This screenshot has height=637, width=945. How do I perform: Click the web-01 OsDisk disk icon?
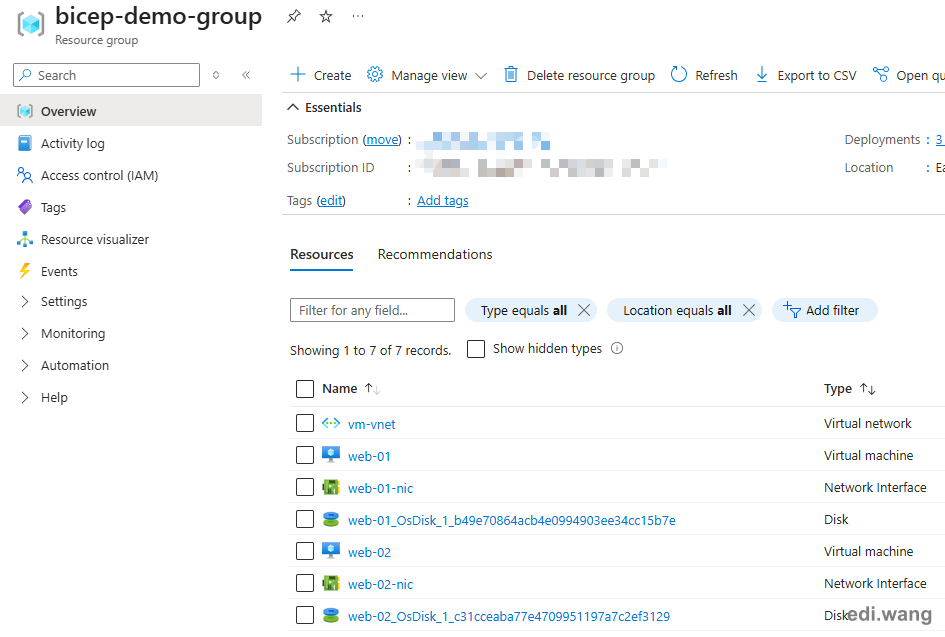click(x=331, y=519)
